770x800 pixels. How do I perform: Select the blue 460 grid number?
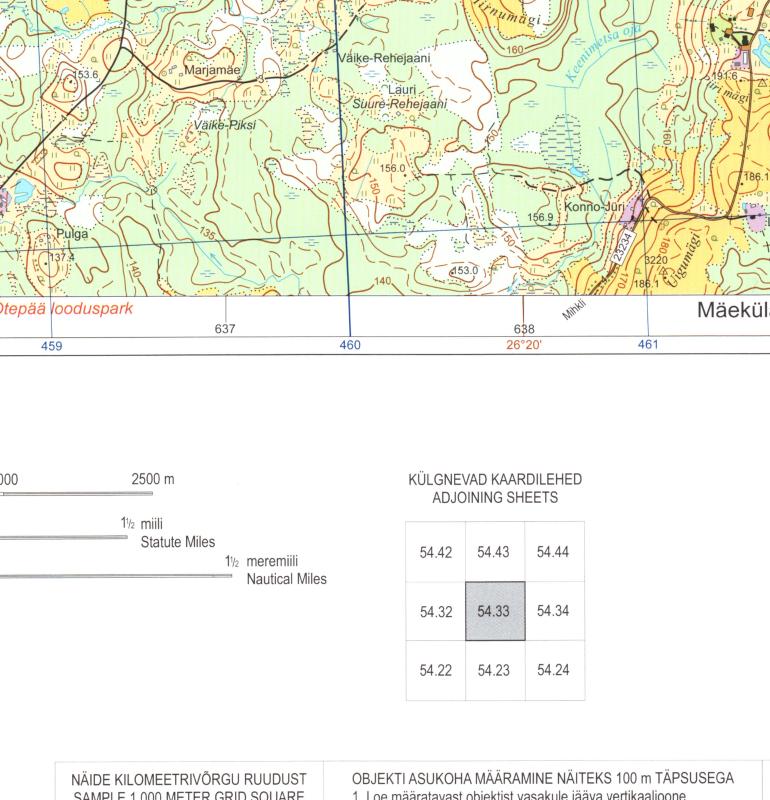click(350, 345)
